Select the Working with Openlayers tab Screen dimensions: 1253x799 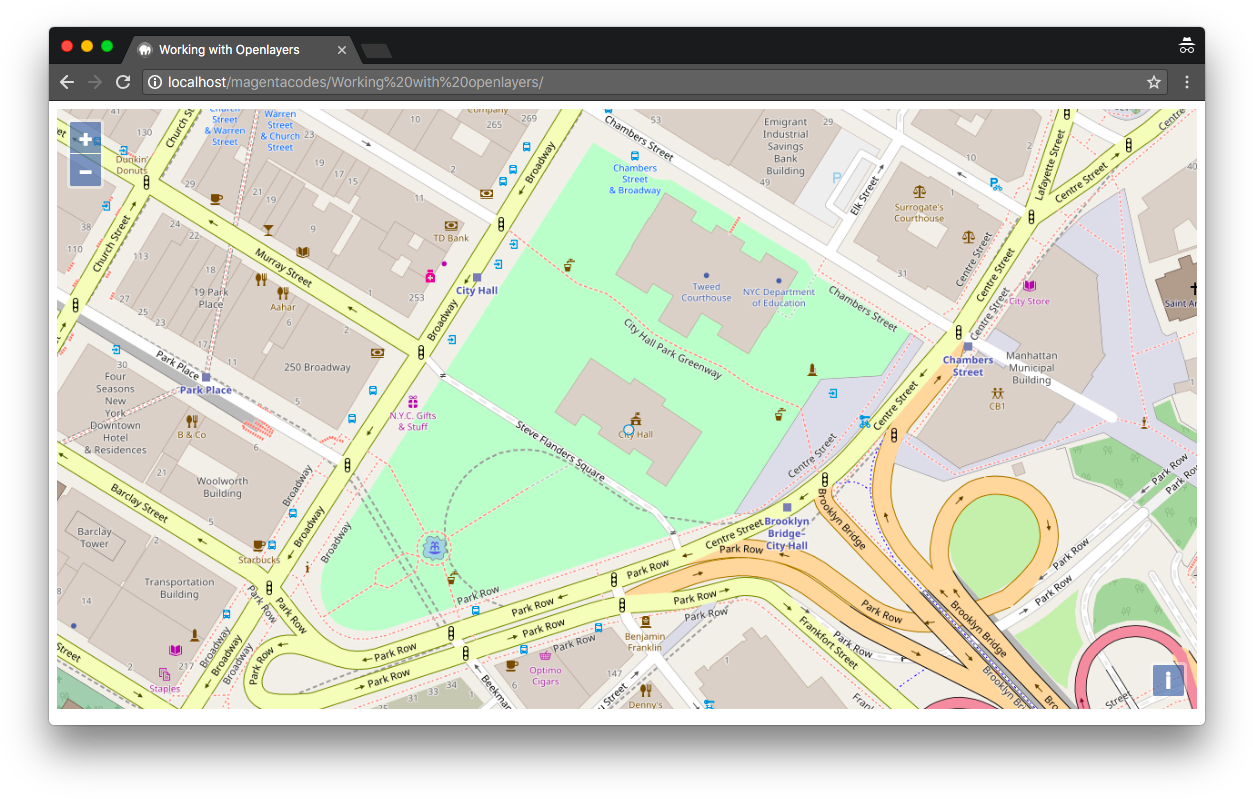(x=241, y=49)
